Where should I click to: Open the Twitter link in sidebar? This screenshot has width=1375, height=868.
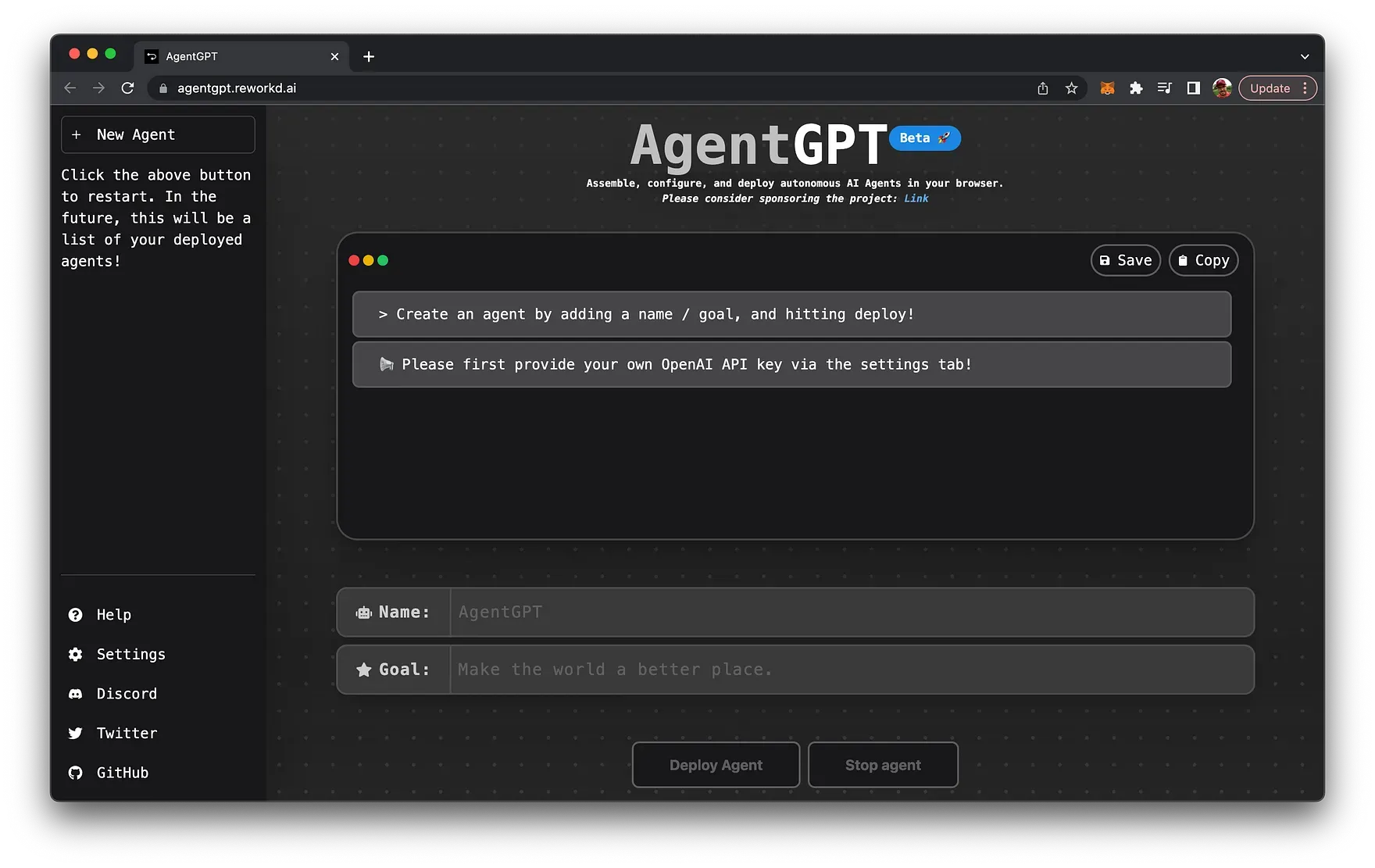coord(127,733)
